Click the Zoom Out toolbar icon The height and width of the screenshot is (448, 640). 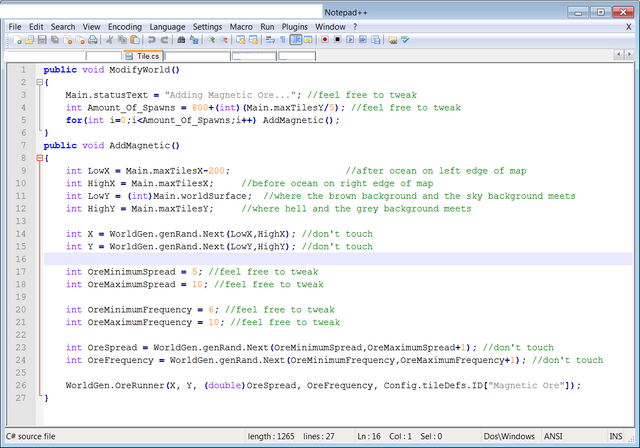point(224,40)
